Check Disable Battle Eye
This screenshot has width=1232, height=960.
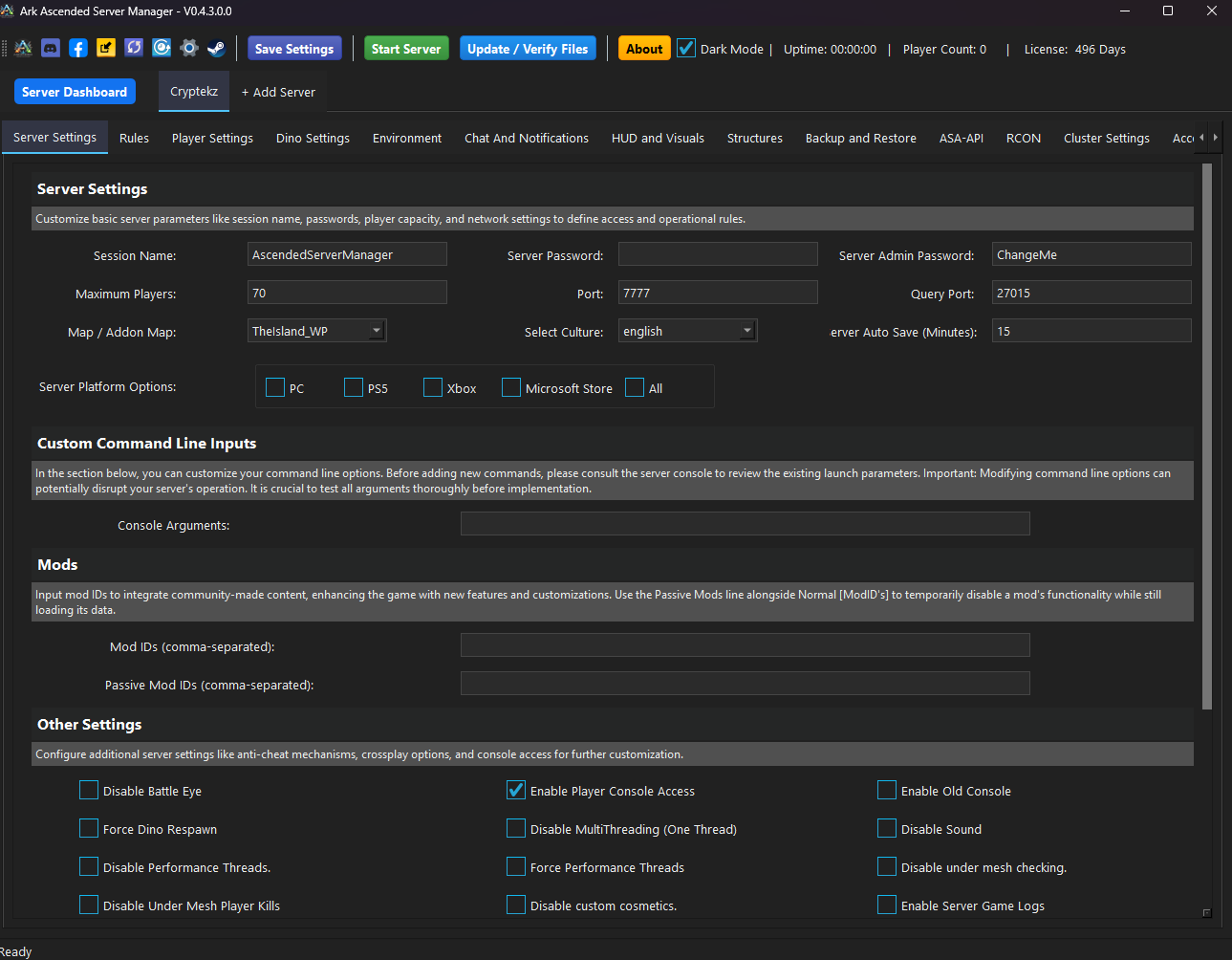tap(89, 790)
